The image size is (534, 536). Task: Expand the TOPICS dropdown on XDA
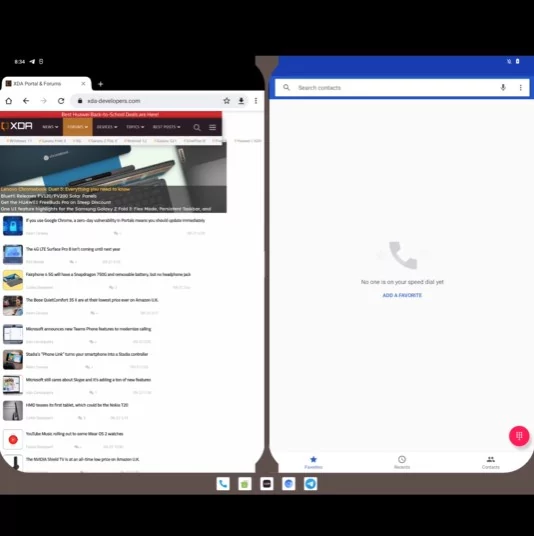point(135,127)
